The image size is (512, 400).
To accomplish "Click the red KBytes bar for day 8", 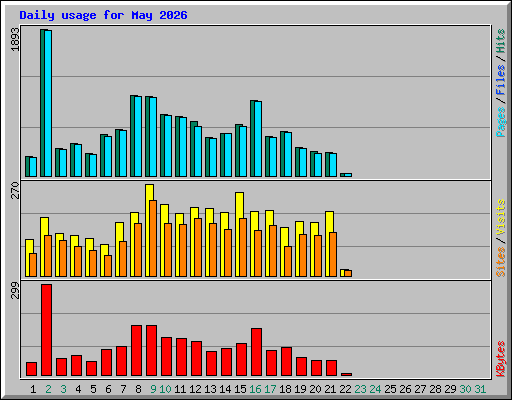I will (136, 351).
